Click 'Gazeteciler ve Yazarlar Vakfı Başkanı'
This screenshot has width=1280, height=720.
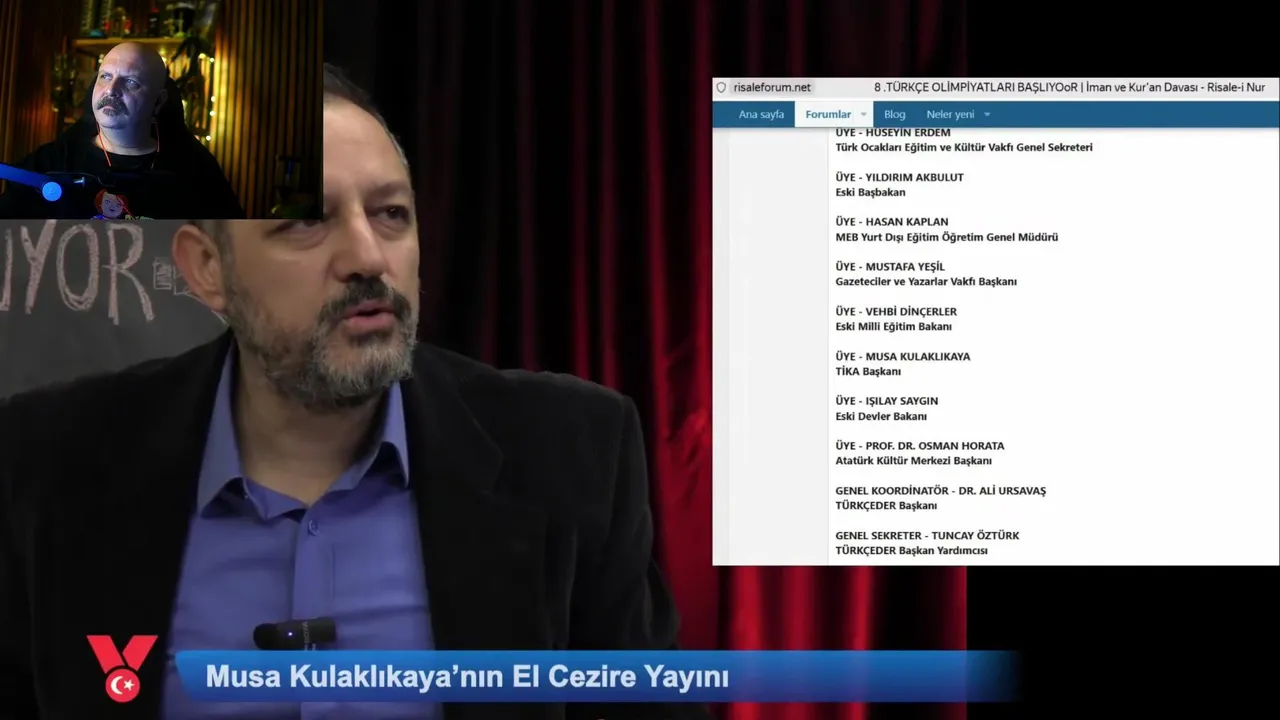[x=926, y=282]
